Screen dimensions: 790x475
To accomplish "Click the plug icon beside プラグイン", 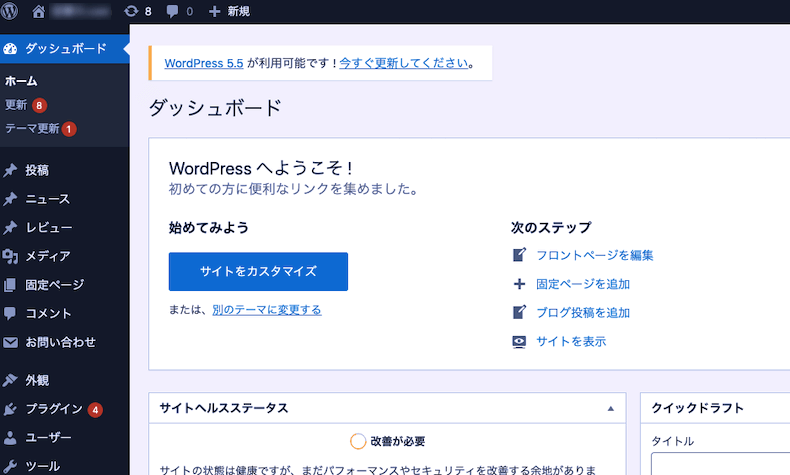I will [x=10, y=409].
